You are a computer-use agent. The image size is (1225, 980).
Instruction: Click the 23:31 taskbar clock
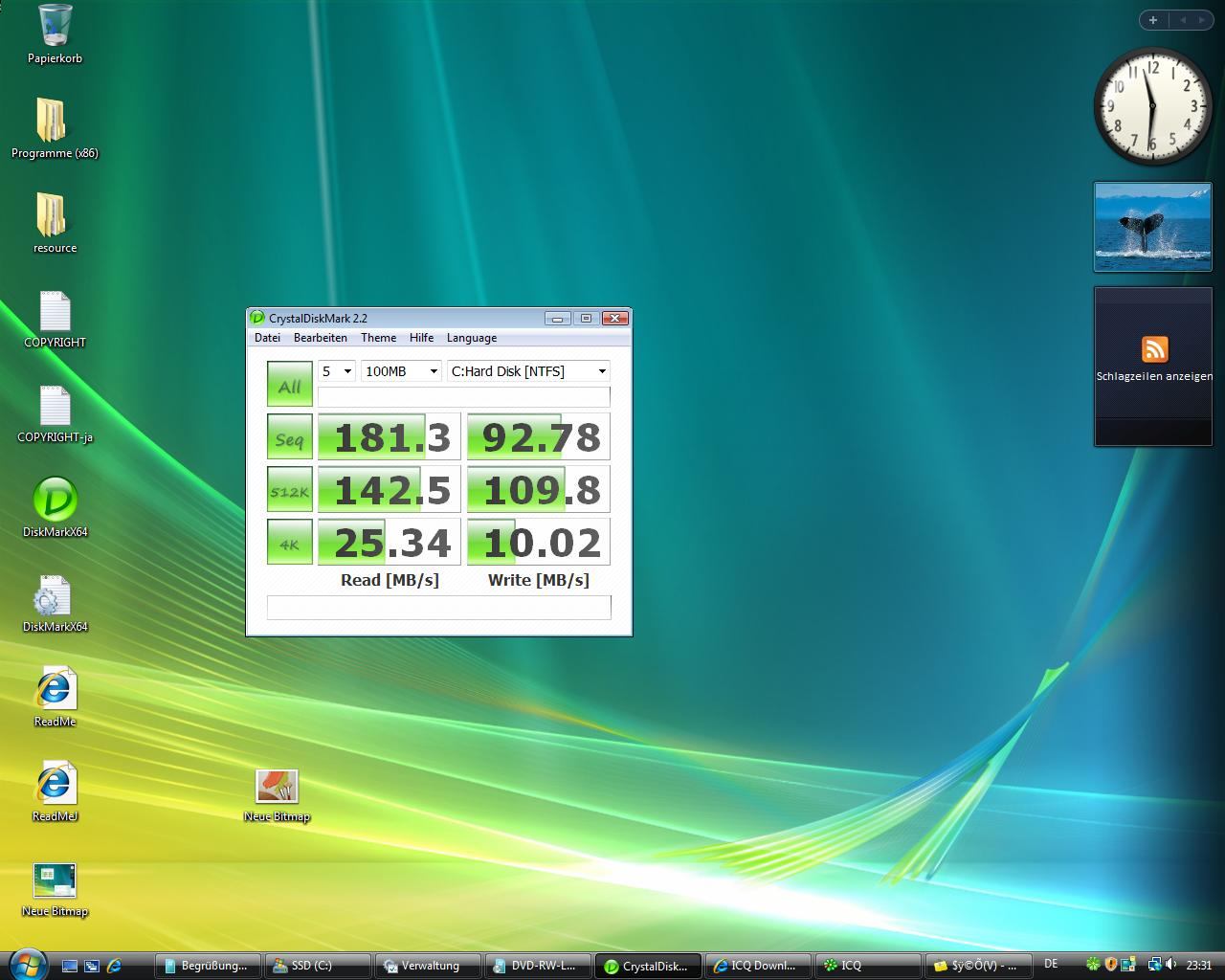pos(1199,966)
